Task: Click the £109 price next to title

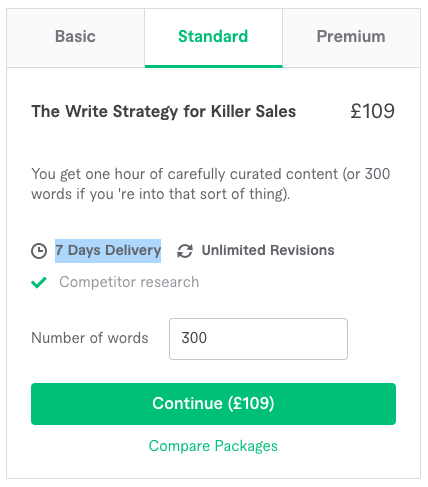Action: point(373,111)
